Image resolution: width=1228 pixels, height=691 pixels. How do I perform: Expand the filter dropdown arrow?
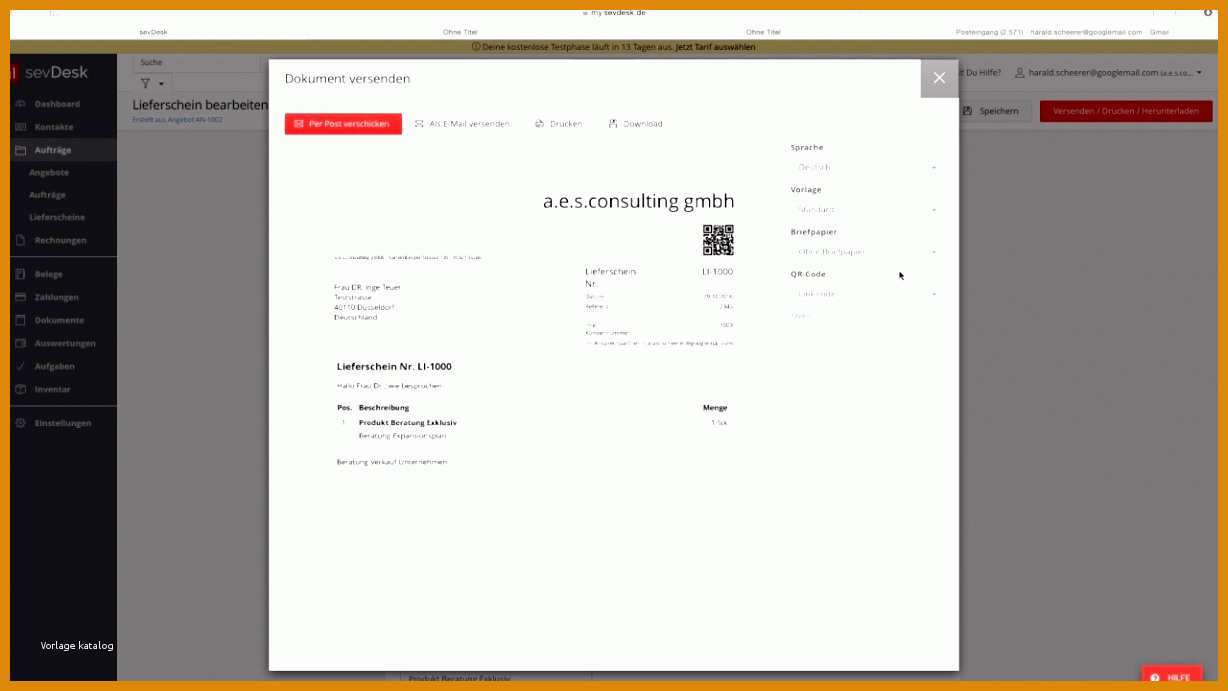[x=162, y=84]
